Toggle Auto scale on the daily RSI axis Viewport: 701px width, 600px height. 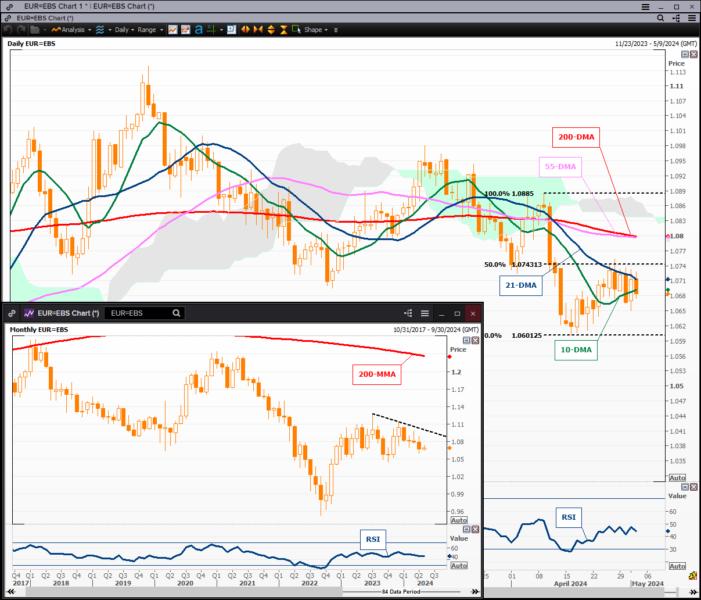[677, 566]
